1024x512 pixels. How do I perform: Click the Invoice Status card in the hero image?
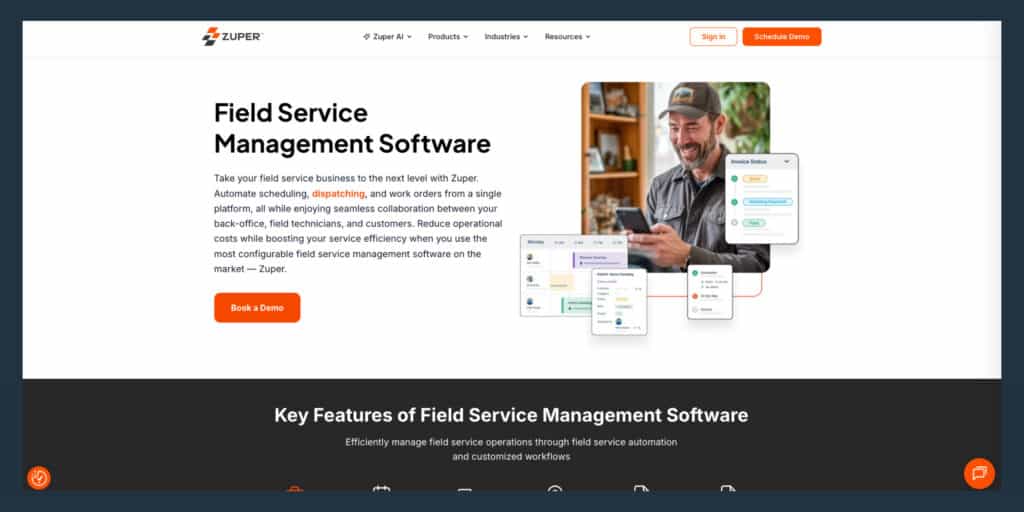[761, 199]
